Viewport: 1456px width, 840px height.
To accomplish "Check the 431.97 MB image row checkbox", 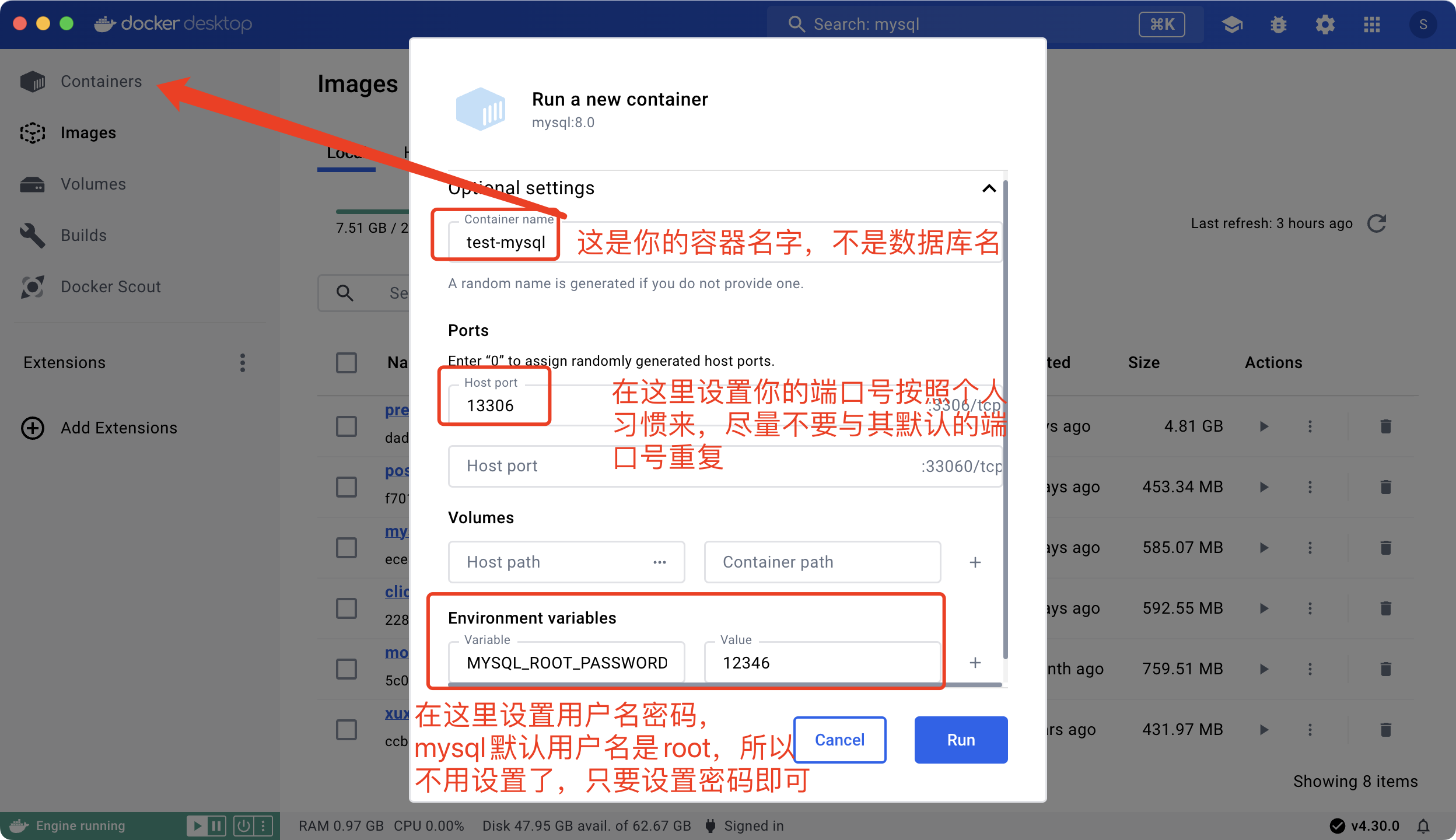I will point(346,729).
